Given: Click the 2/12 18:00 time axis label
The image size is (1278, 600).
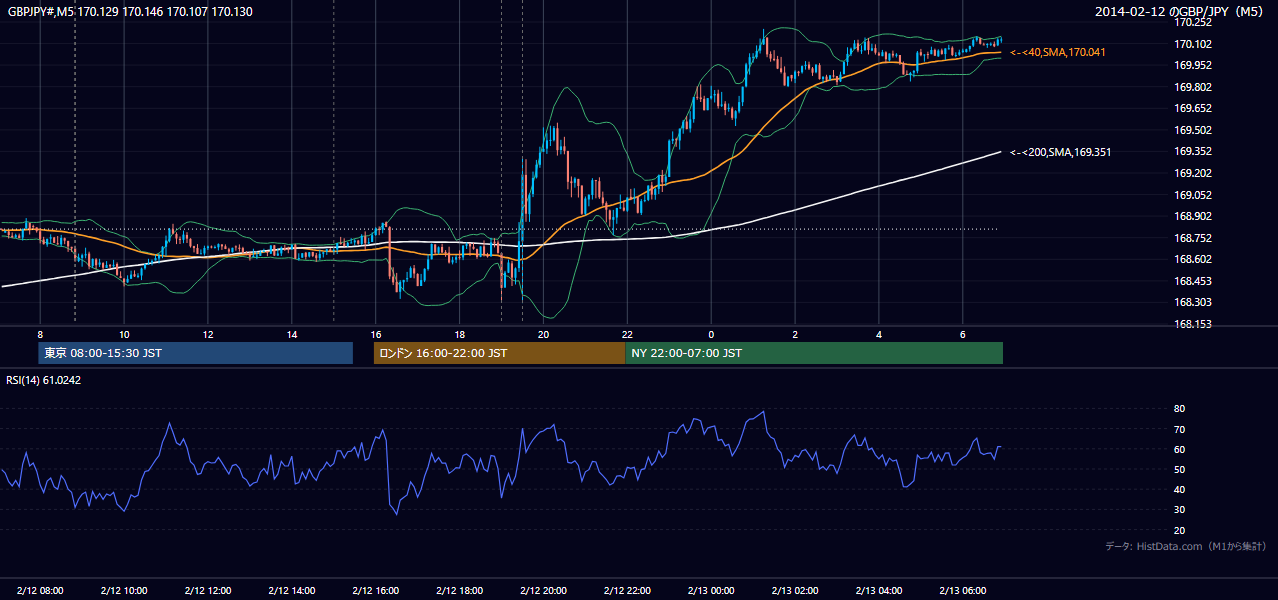Looking at the screenshot, I should pos(460,591).
